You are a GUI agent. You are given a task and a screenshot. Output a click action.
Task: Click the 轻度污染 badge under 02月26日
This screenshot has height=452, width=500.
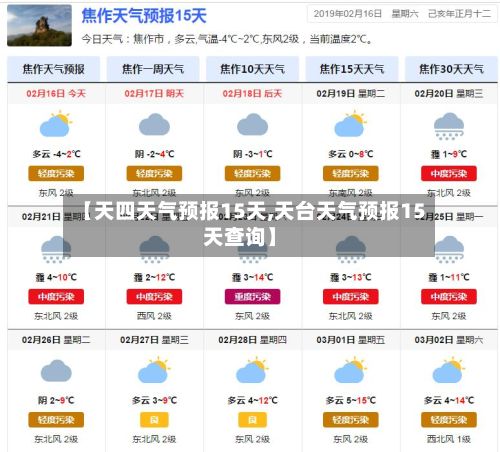[56, 420]
